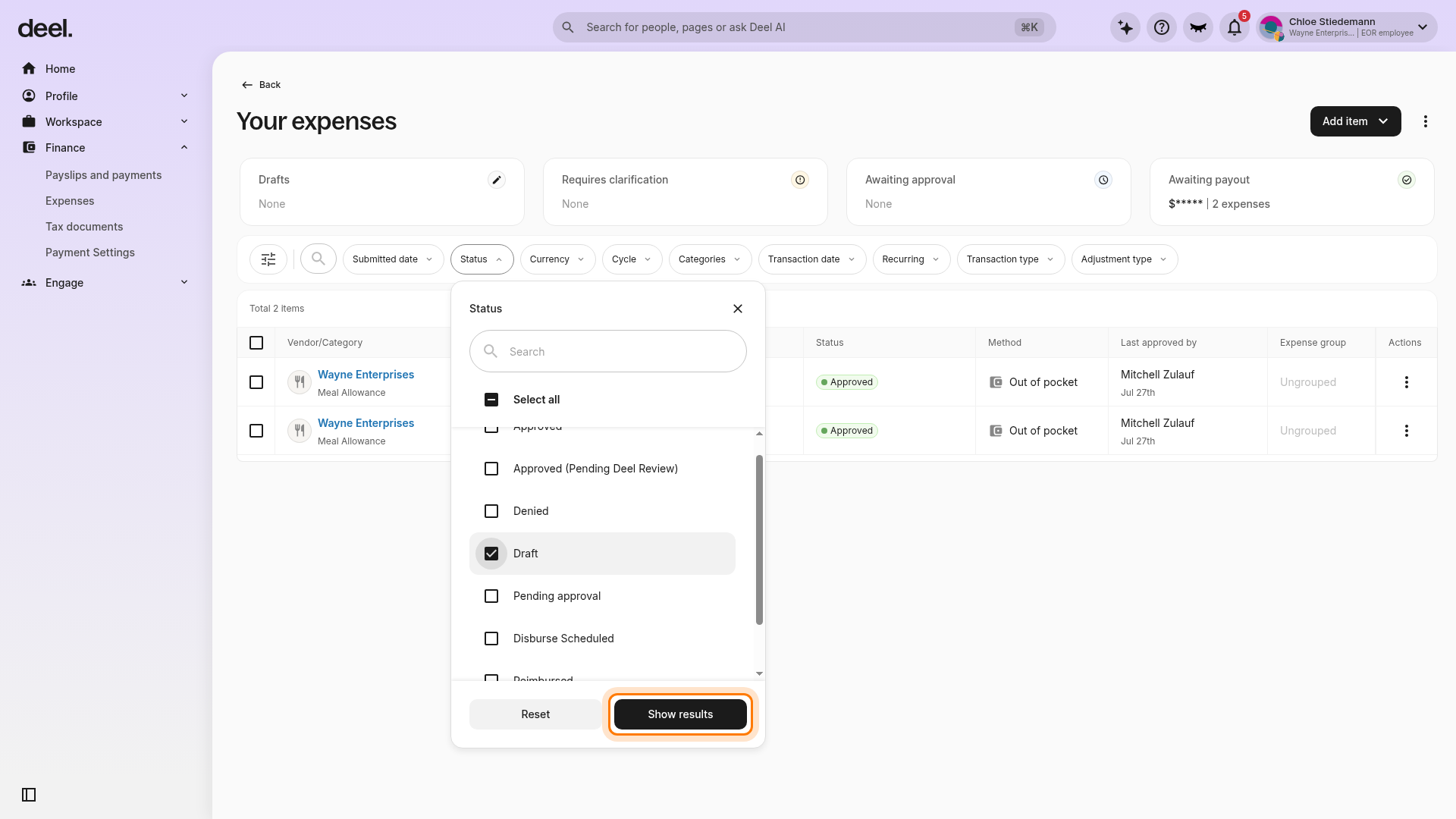
Task: Open actions menu for first Approved expense
Action: [1407, 382]
